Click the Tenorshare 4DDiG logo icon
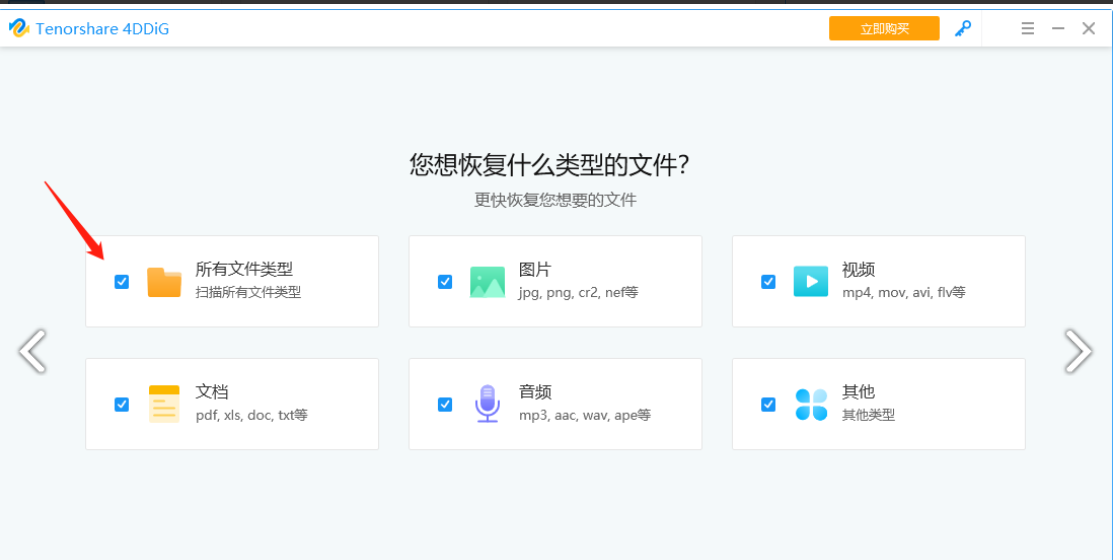 (19, 29)
